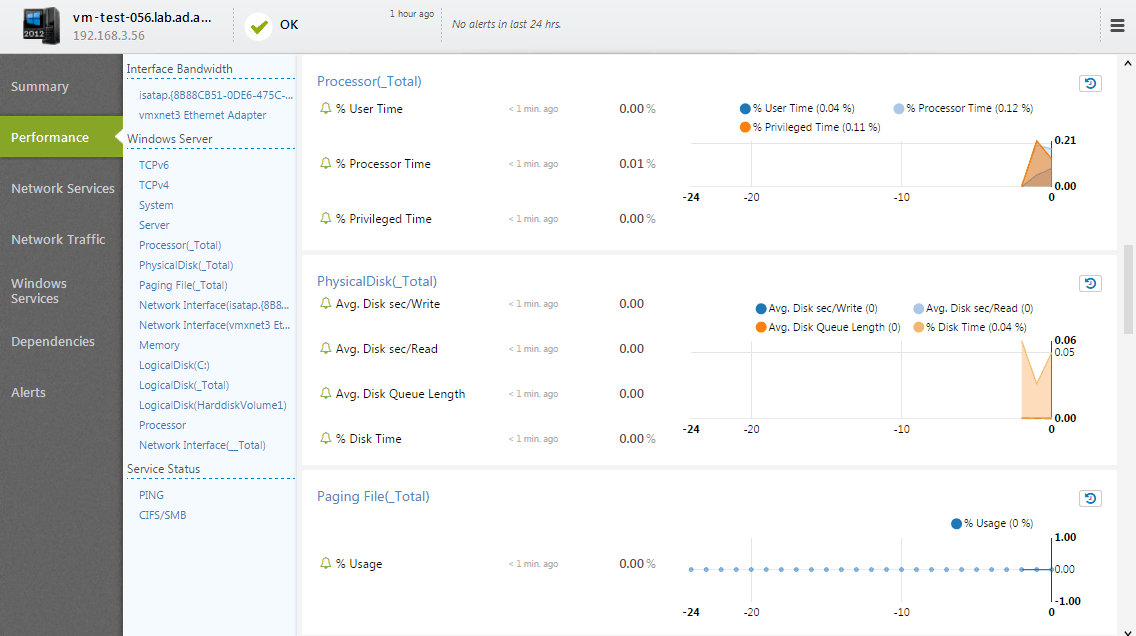The width and height of the screenshot is (1136, 636).
Task: Select Memory in the Windows Server list
Action: click(159, 346)
